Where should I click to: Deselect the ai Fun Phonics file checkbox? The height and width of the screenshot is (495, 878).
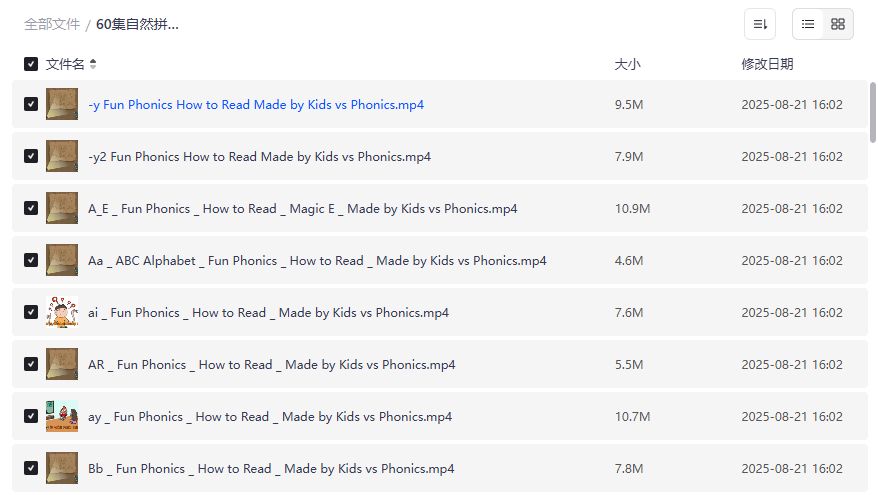click(x=31, y=312)
